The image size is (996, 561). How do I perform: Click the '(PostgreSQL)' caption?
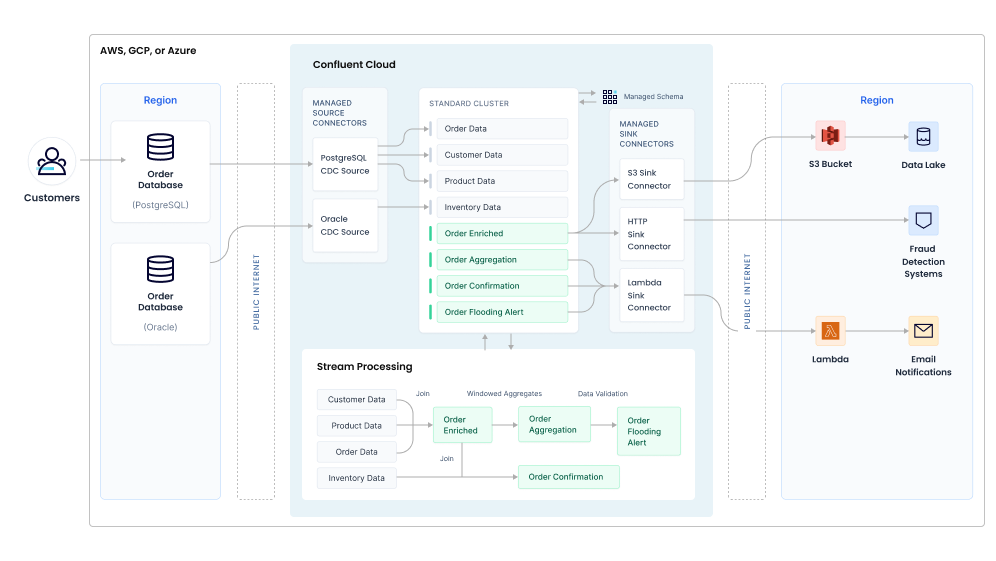pos(160,205)
